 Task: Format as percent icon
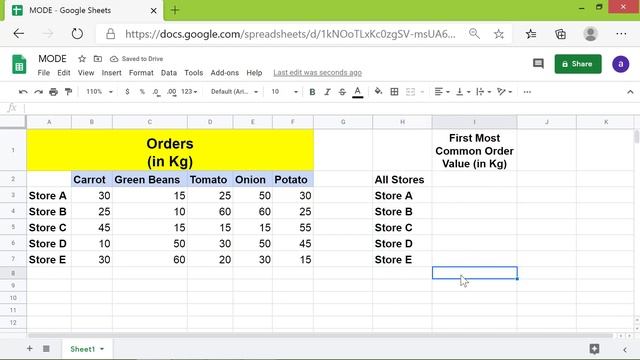(142, 92)
